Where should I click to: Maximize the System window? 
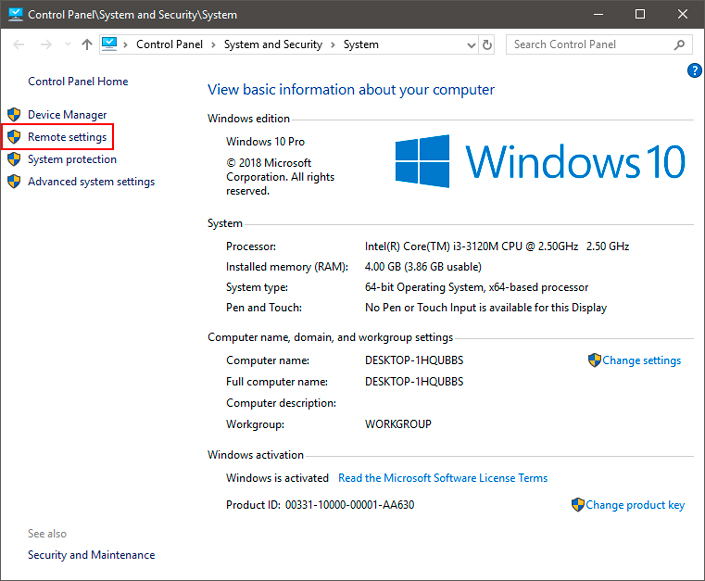640,14
